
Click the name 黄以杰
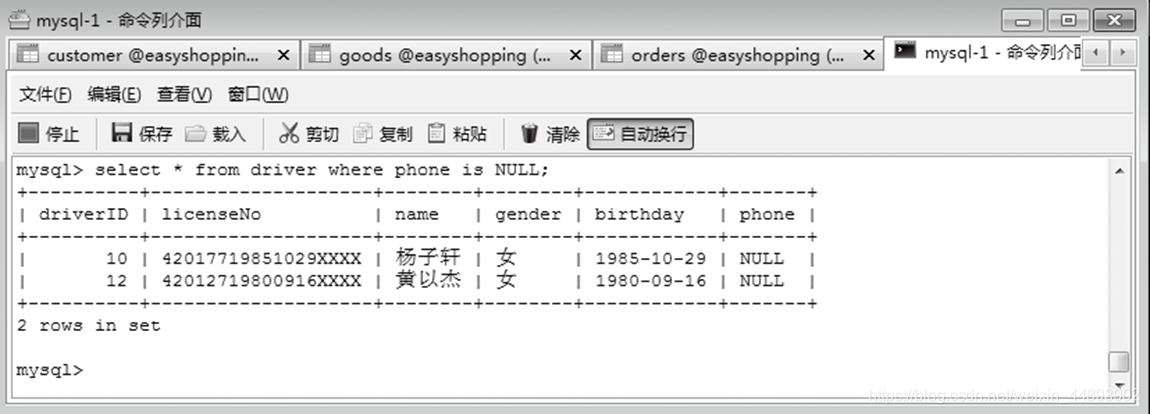428,280
